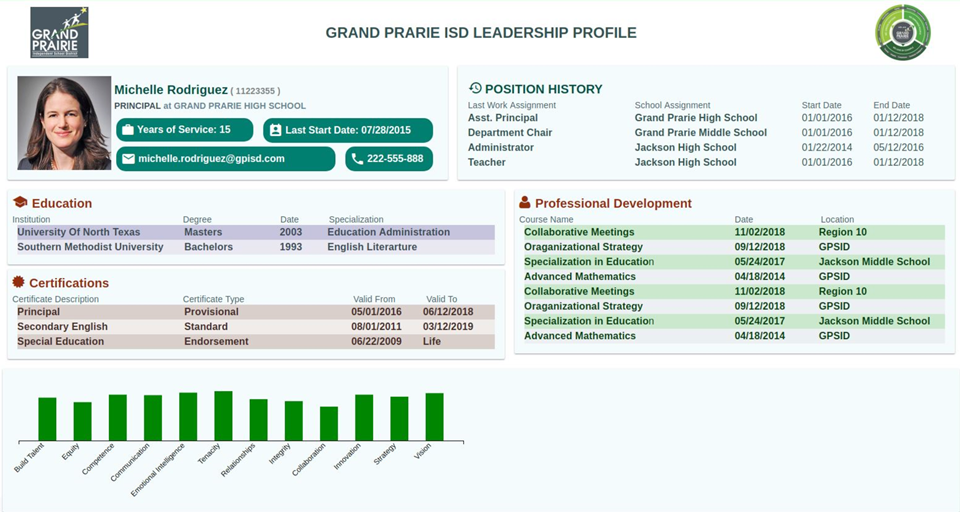Image resolution: width=960 pixels, height=512 pixels.
Task: Click the Endorsement certificate type
Action: [216, 341]
